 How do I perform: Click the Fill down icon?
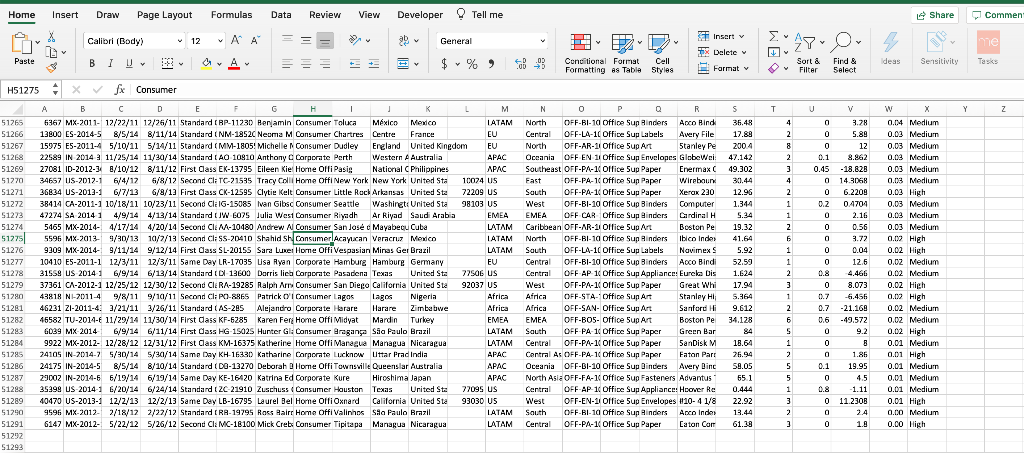click(774, 52)
